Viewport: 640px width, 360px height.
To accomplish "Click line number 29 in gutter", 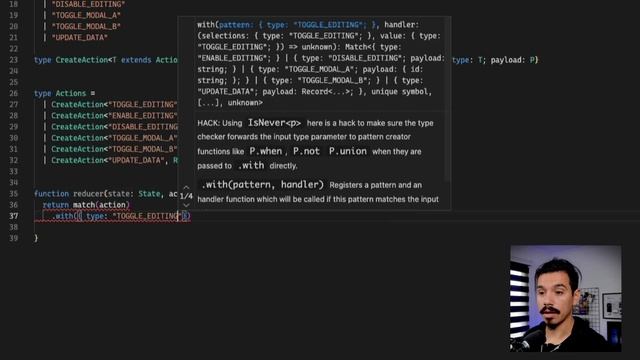I will 14,127.
